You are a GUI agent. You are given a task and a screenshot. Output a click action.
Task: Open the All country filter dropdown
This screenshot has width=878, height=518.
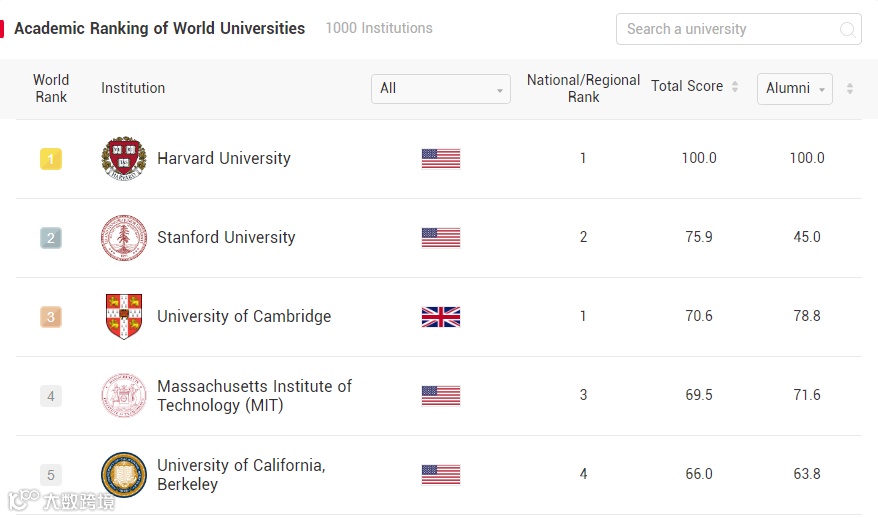coord(440,88)
